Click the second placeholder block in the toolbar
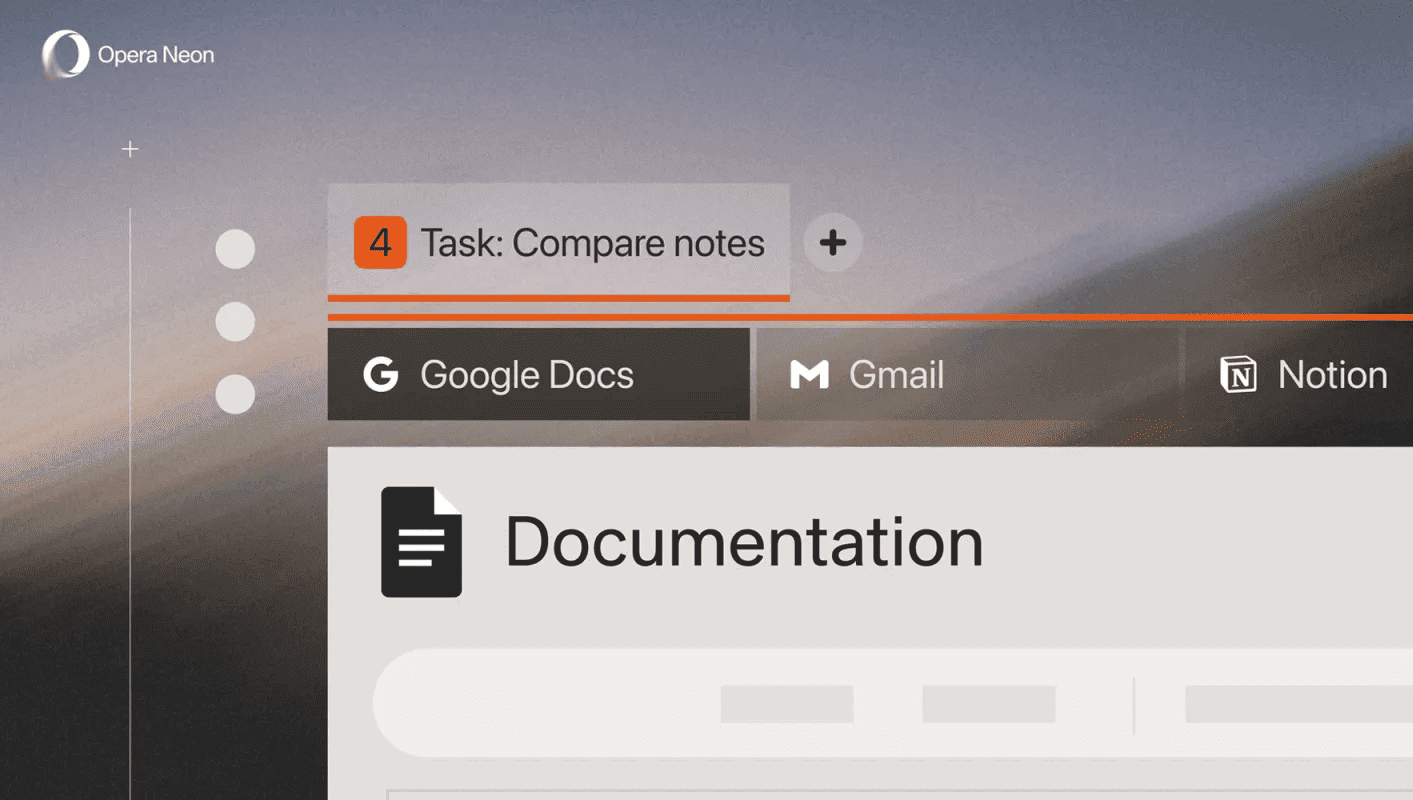The height and width of the screenshot is (800, 1413). tap(988, 704)
